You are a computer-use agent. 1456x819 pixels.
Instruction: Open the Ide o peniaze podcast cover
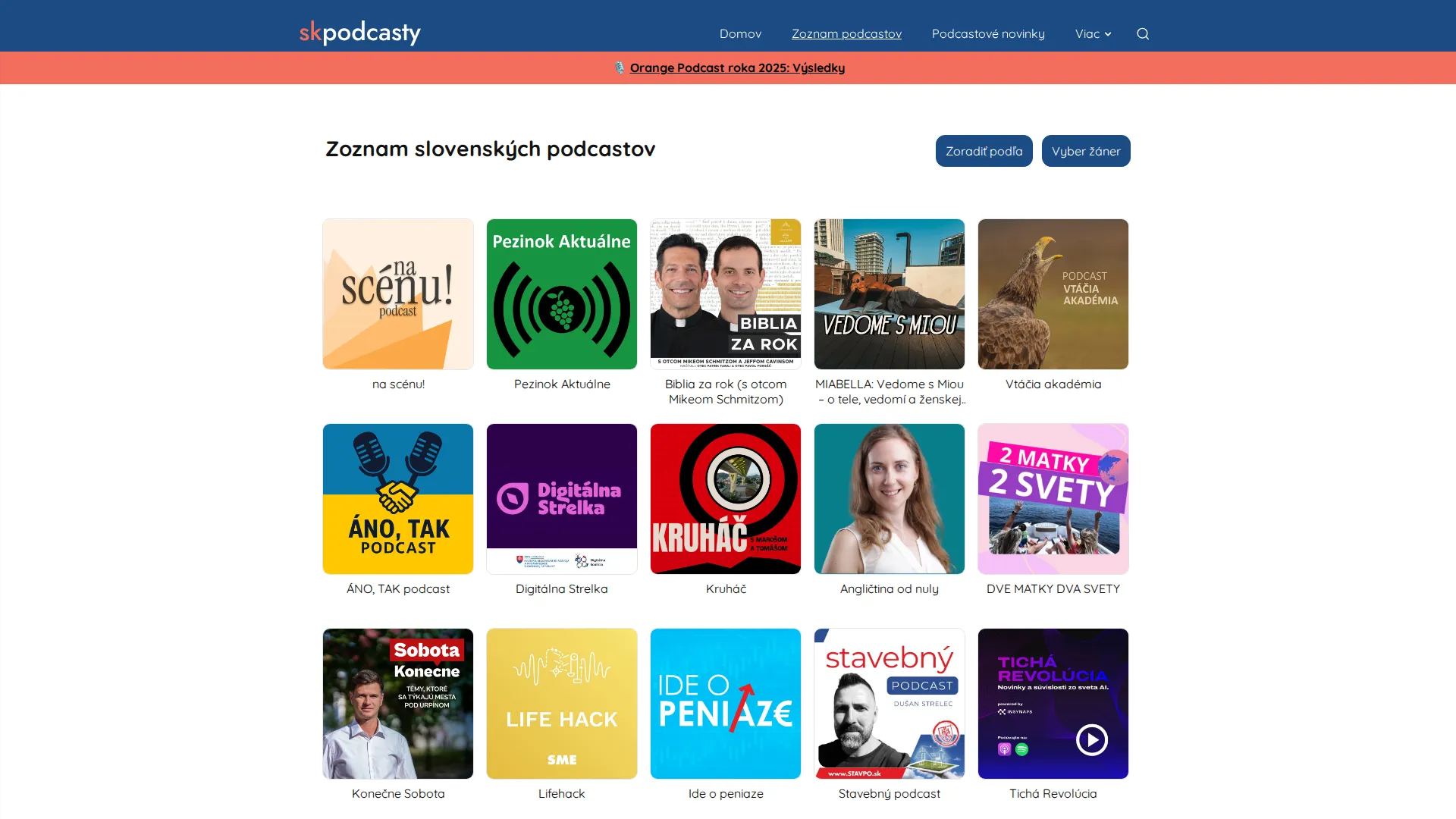pyautogui.click(x=726, y=704)
